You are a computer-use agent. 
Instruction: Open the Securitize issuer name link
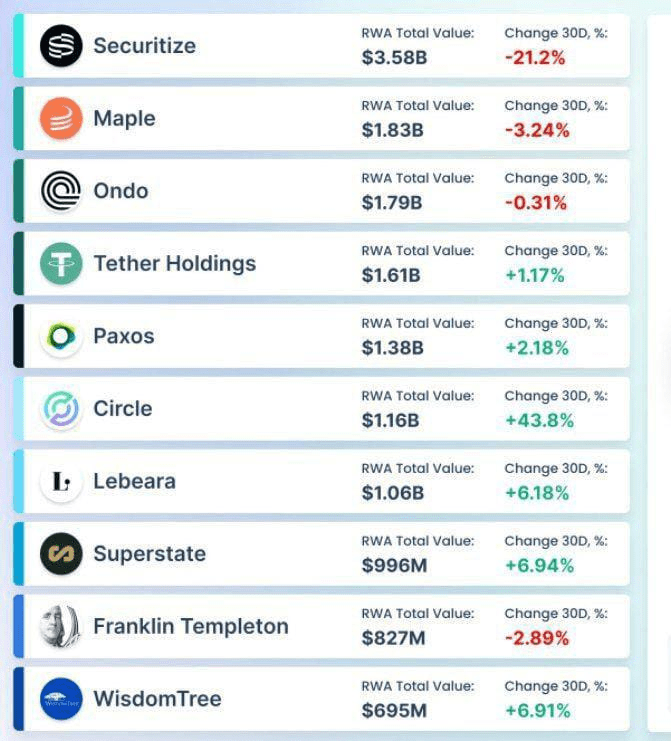[144, 46]
